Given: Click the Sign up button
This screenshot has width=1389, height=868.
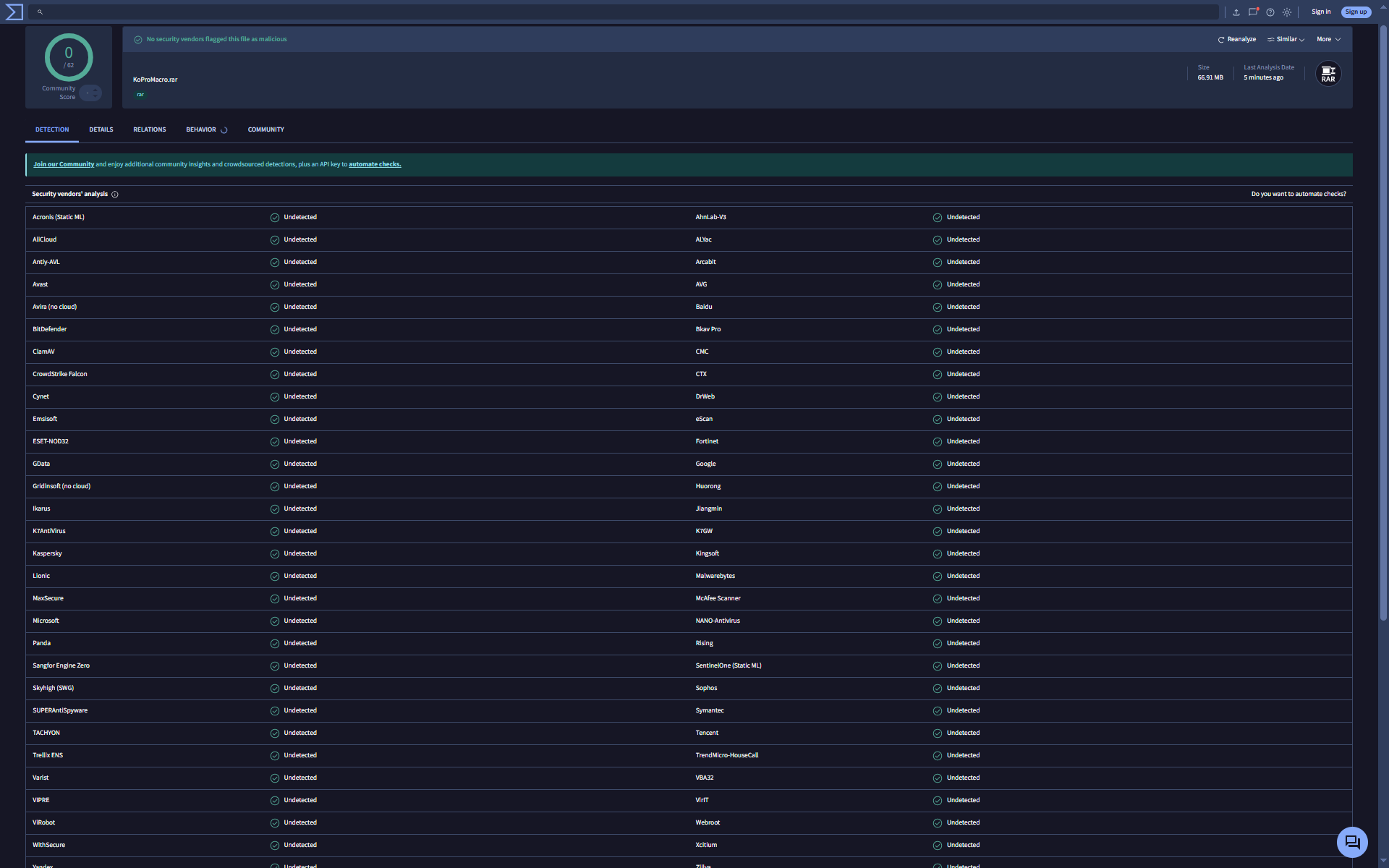Looking at the screenshot, I should 1356,12.
